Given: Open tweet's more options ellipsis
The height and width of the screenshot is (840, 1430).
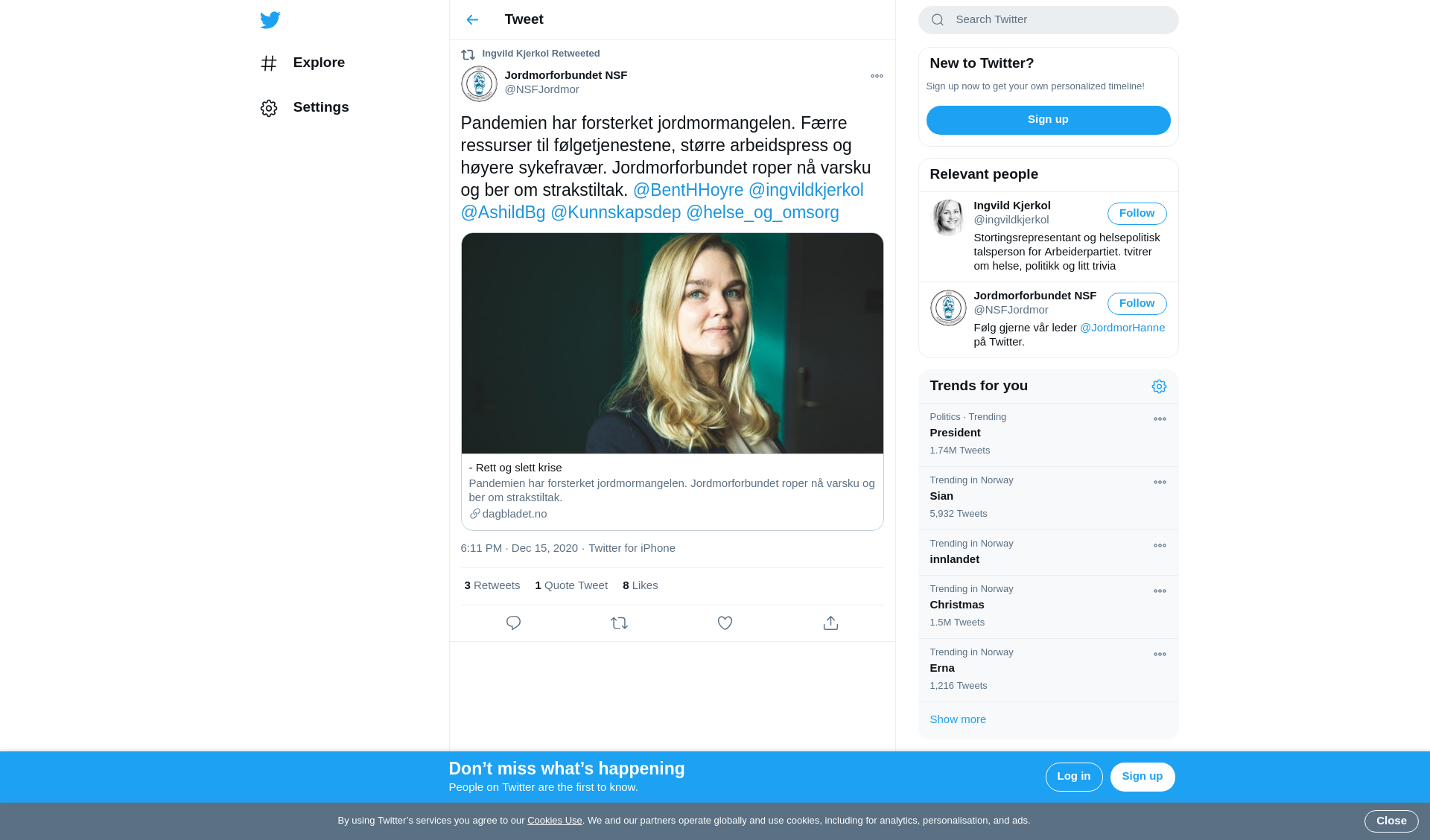Looking at the screenshot, I should coord(877,76).
